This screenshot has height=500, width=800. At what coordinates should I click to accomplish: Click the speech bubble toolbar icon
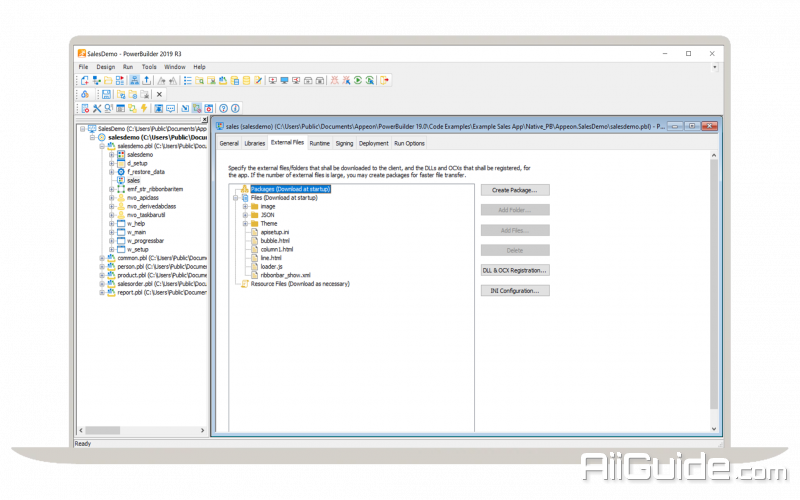[170, 108]
